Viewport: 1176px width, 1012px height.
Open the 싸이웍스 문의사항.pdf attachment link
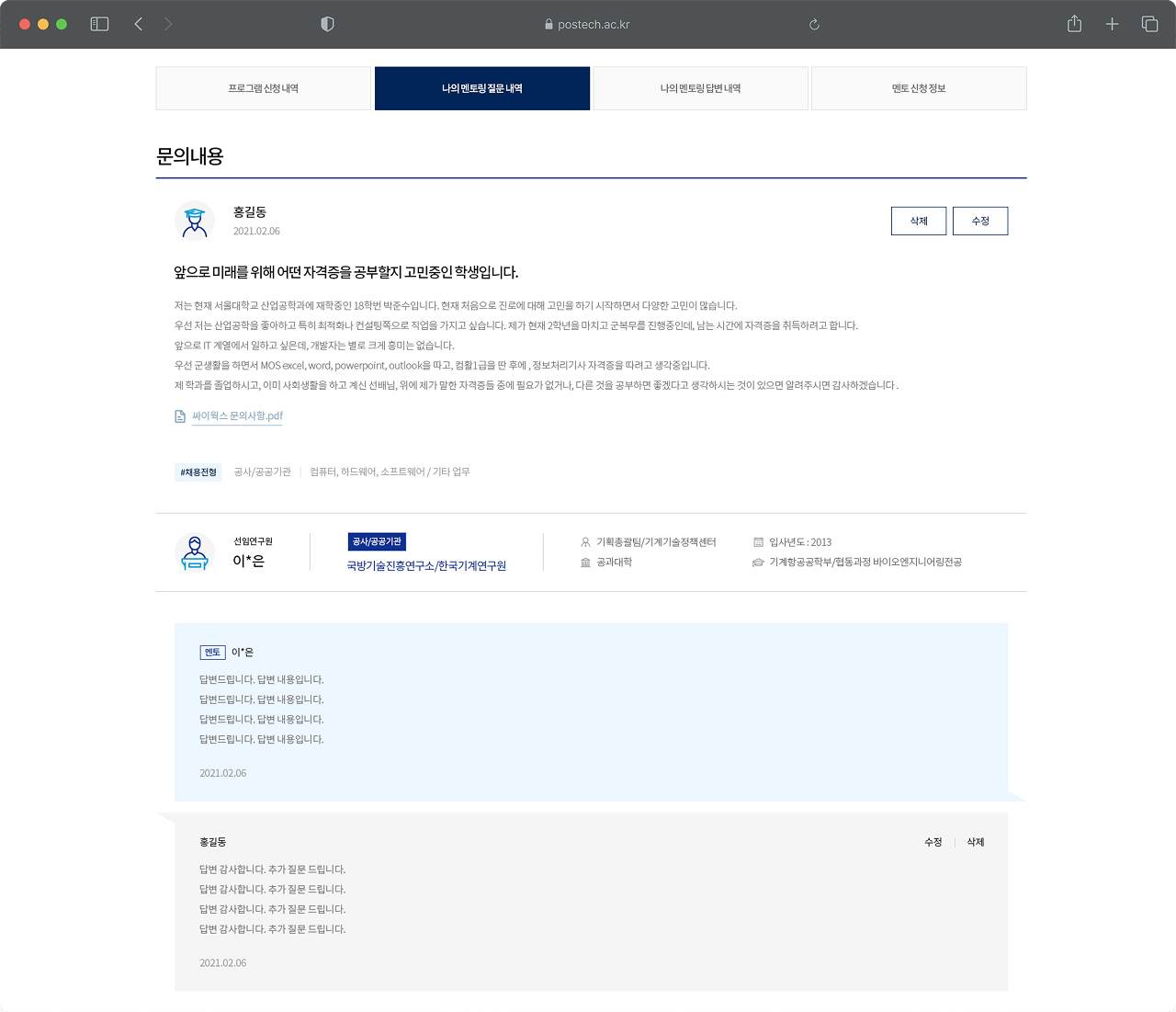pos(237,416)
